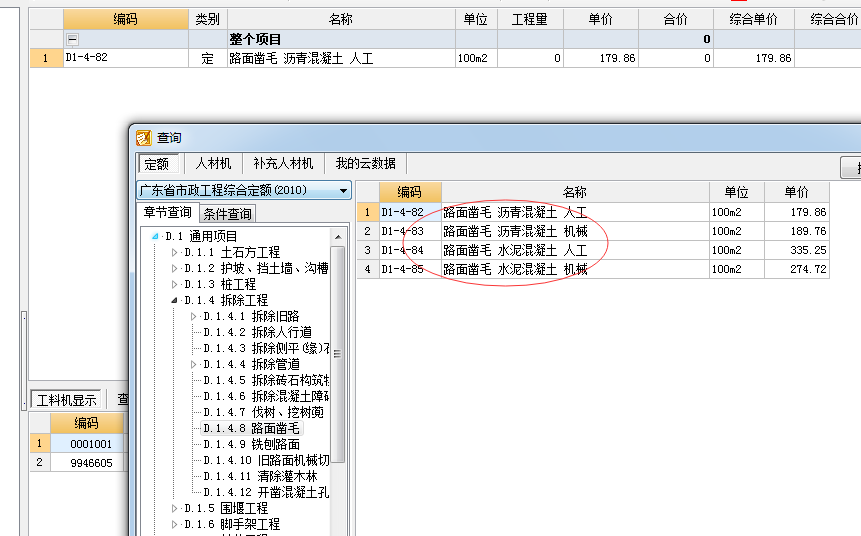
Task: Select D.1.4.8 路面凿毛 tree item
Action: click(251, 428)
